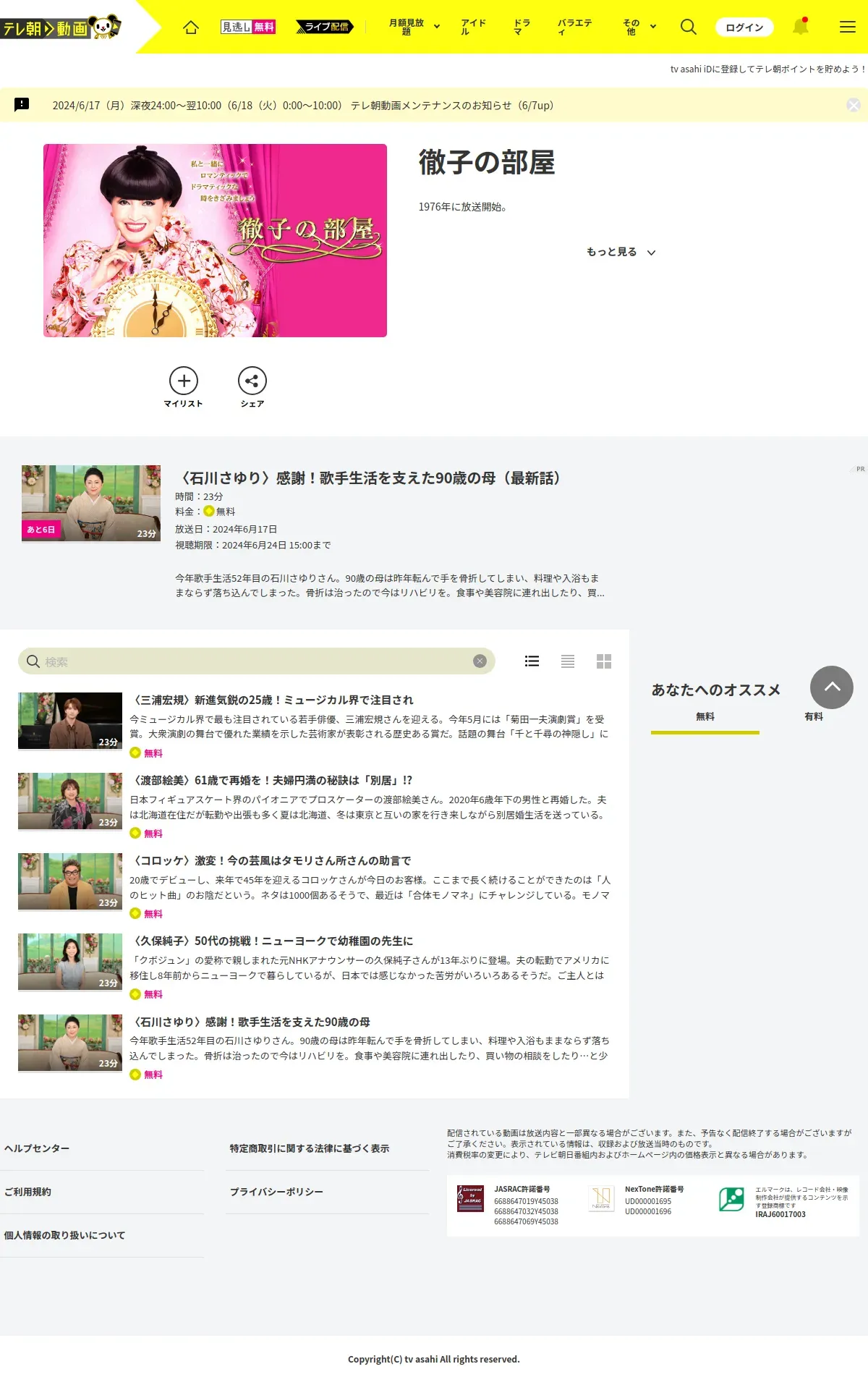
Task: Add 徹子の部屋 to マイリスト
Action: pyautogui.click(x=184, y=387)
